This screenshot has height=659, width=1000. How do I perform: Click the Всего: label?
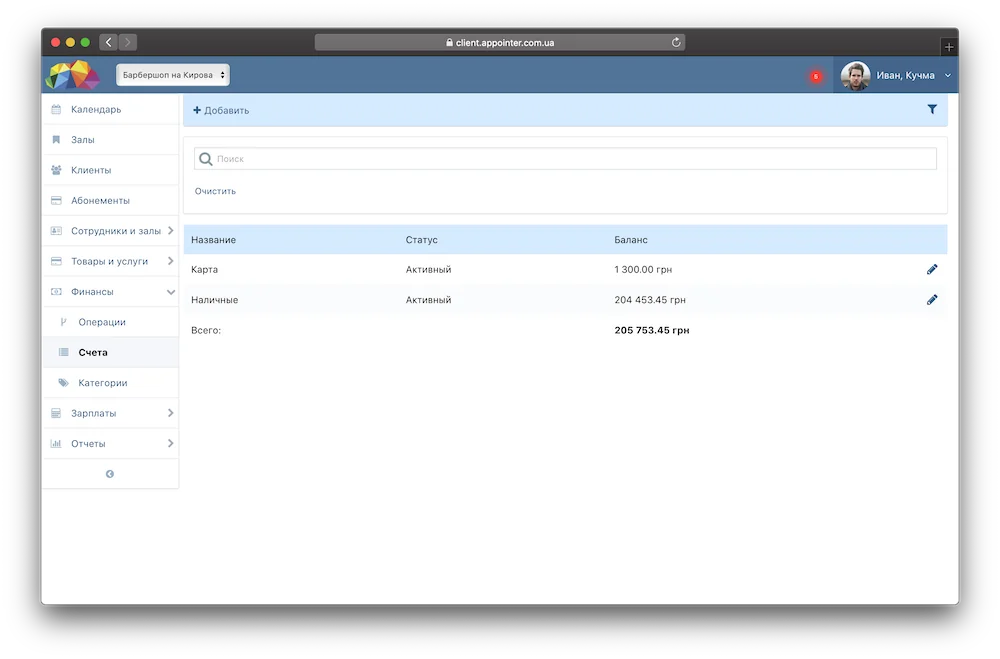click(205, 330)
